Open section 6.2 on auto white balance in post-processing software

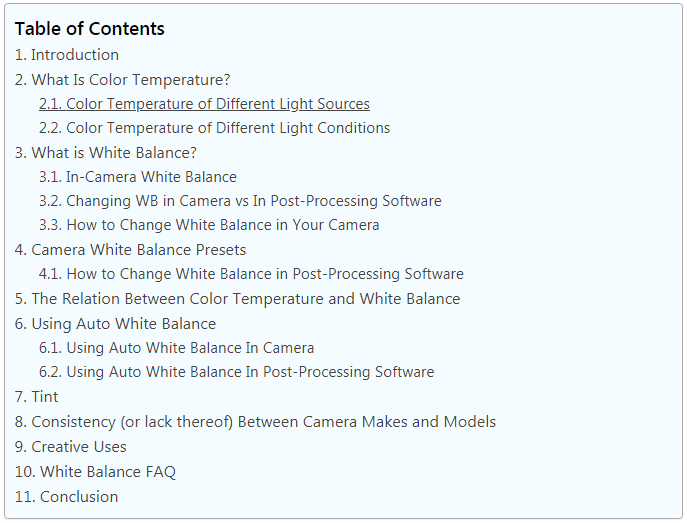pyautogui.click(x=237, y=372)
